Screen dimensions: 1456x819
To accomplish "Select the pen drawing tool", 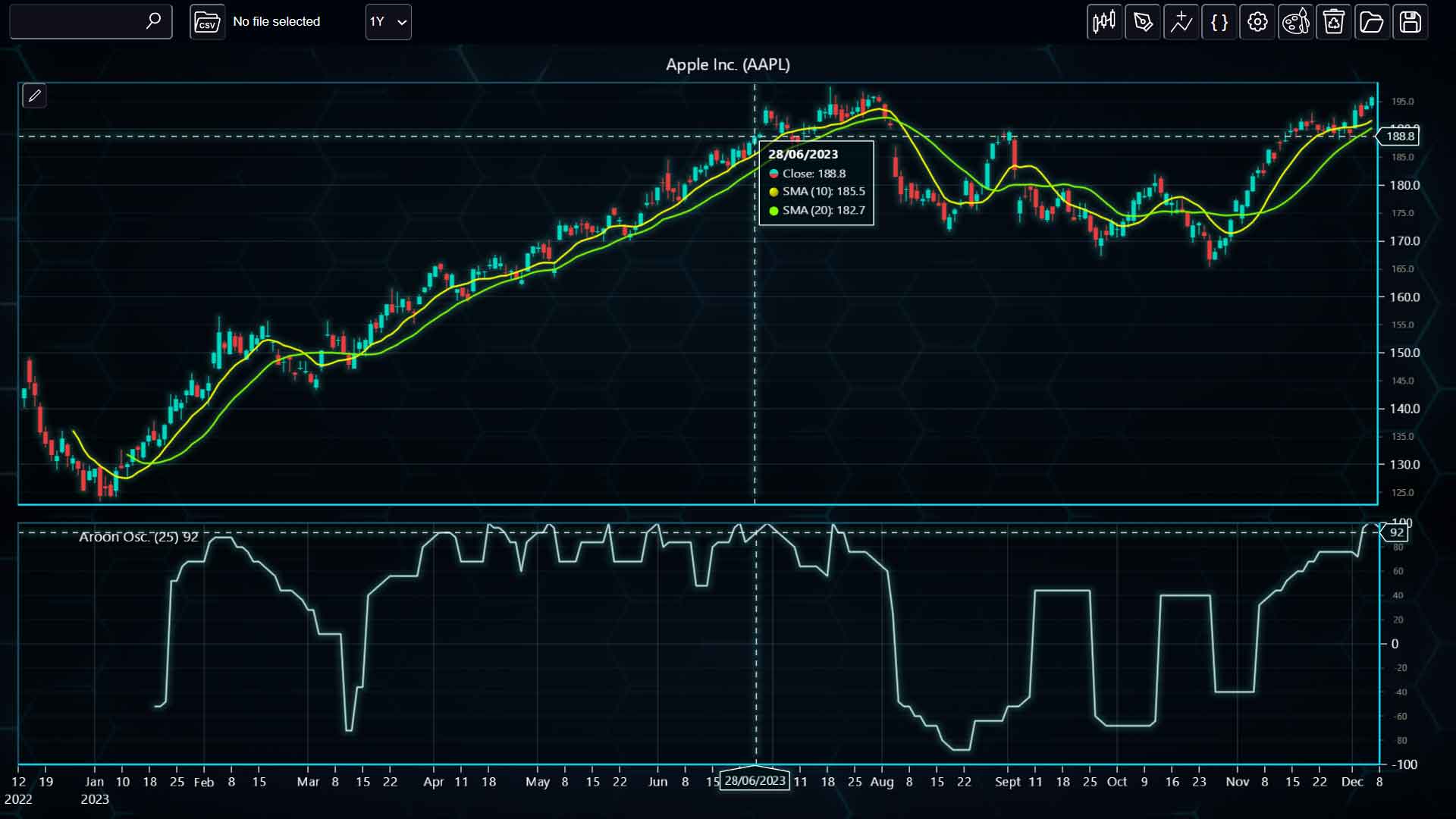I will tap(1143, 22).
